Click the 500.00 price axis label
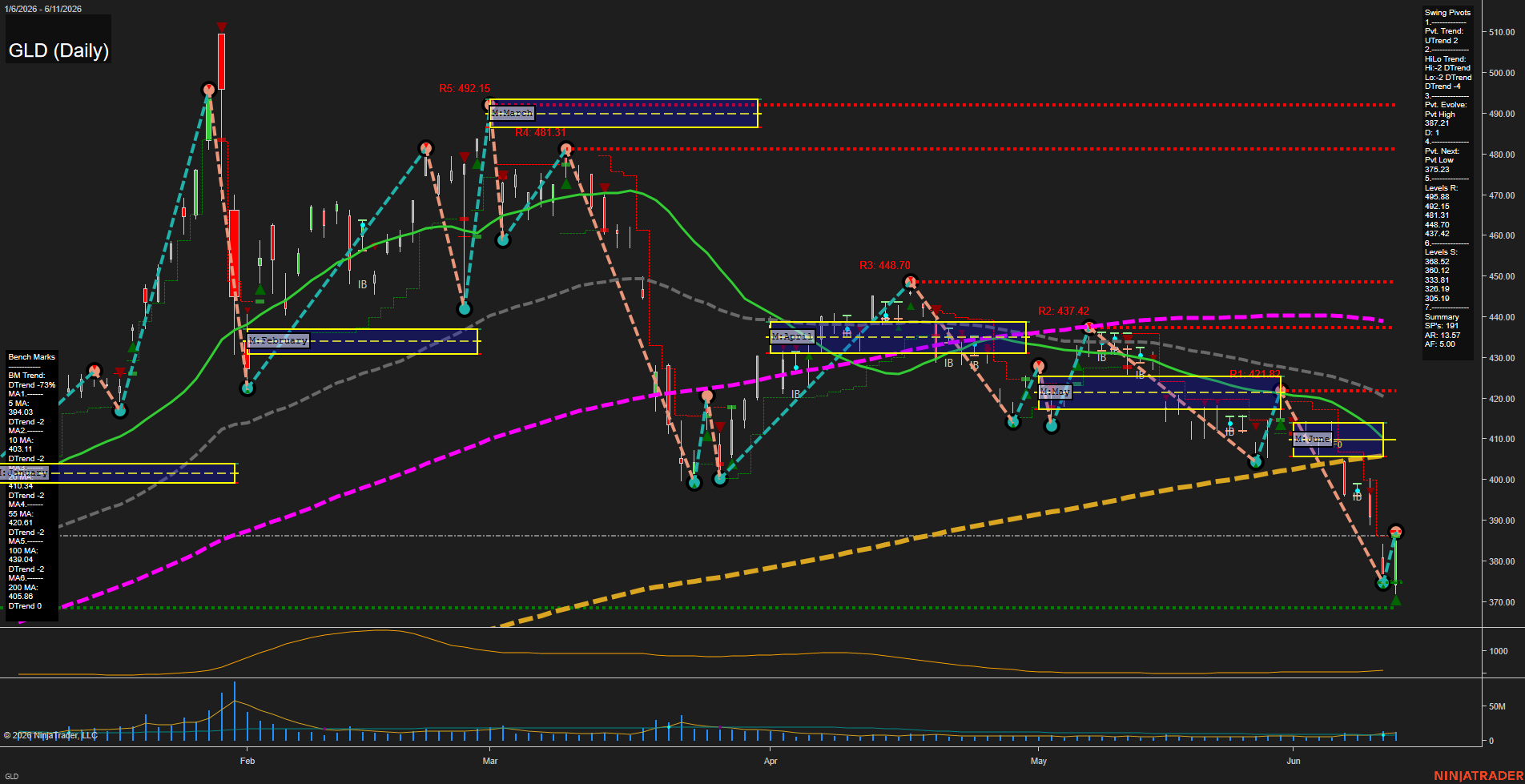1525x784 pixels. pyautogui.click(x=1502, y=73)
